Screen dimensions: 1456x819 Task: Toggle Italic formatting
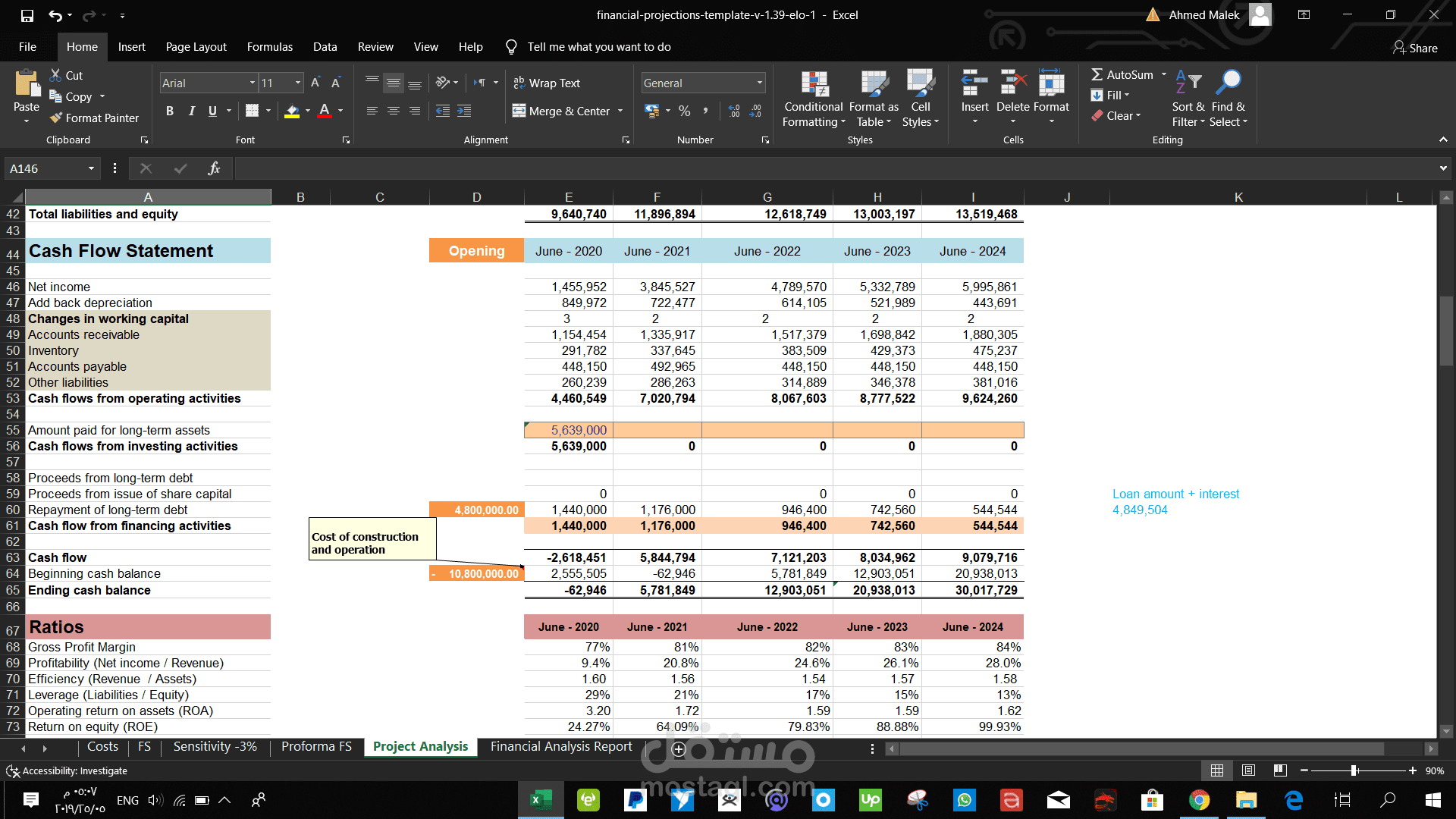[x=191, y=111]
